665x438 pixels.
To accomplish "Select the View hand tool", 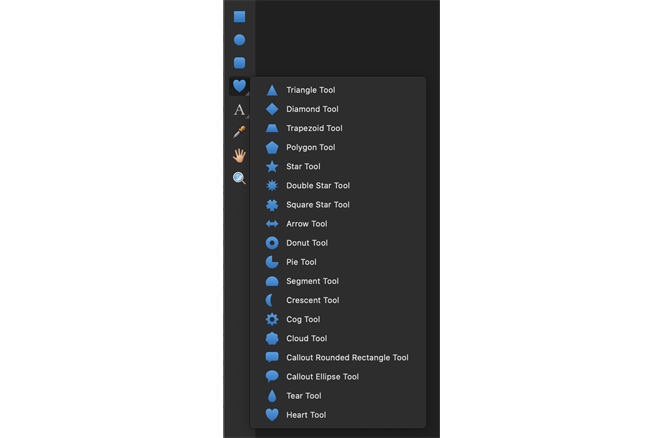I will (240, 155).
